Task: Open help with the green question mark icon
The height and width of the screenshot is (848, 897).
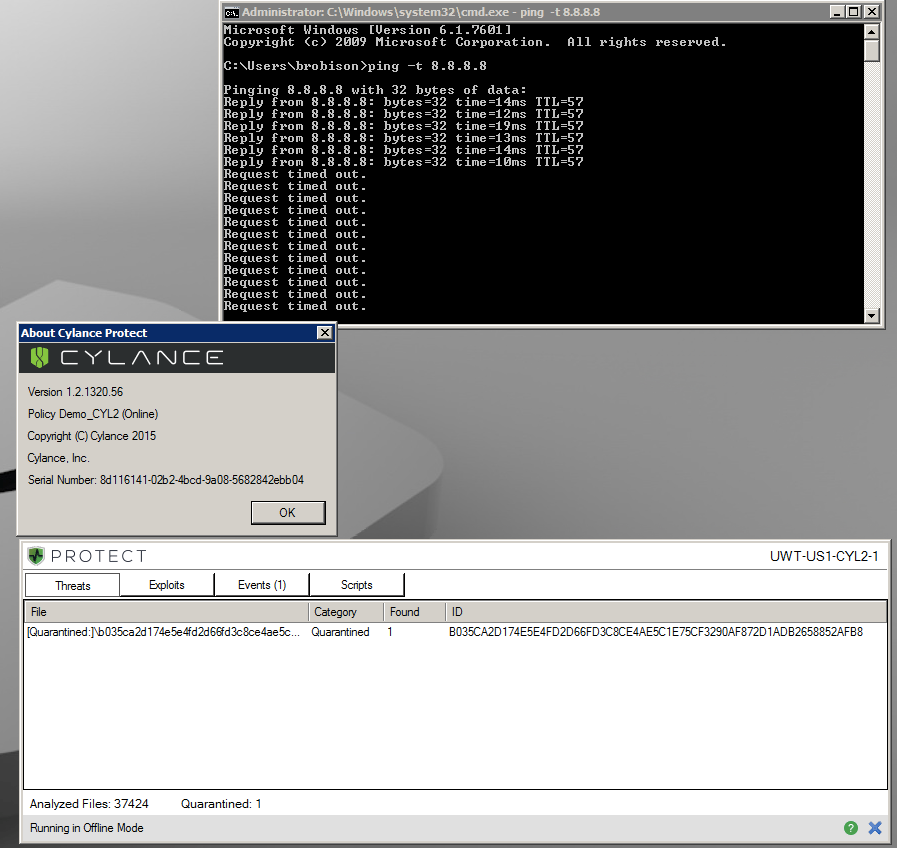Action: tap(851, 828)
